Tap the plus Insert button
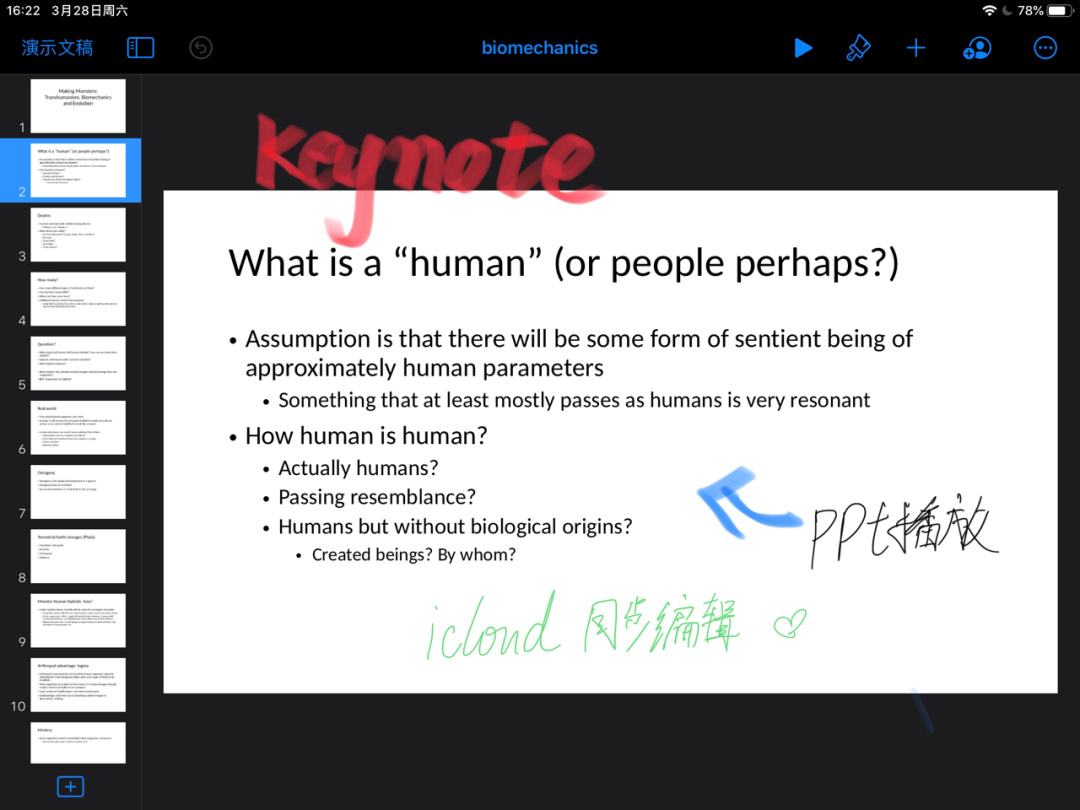 point(916,48)
